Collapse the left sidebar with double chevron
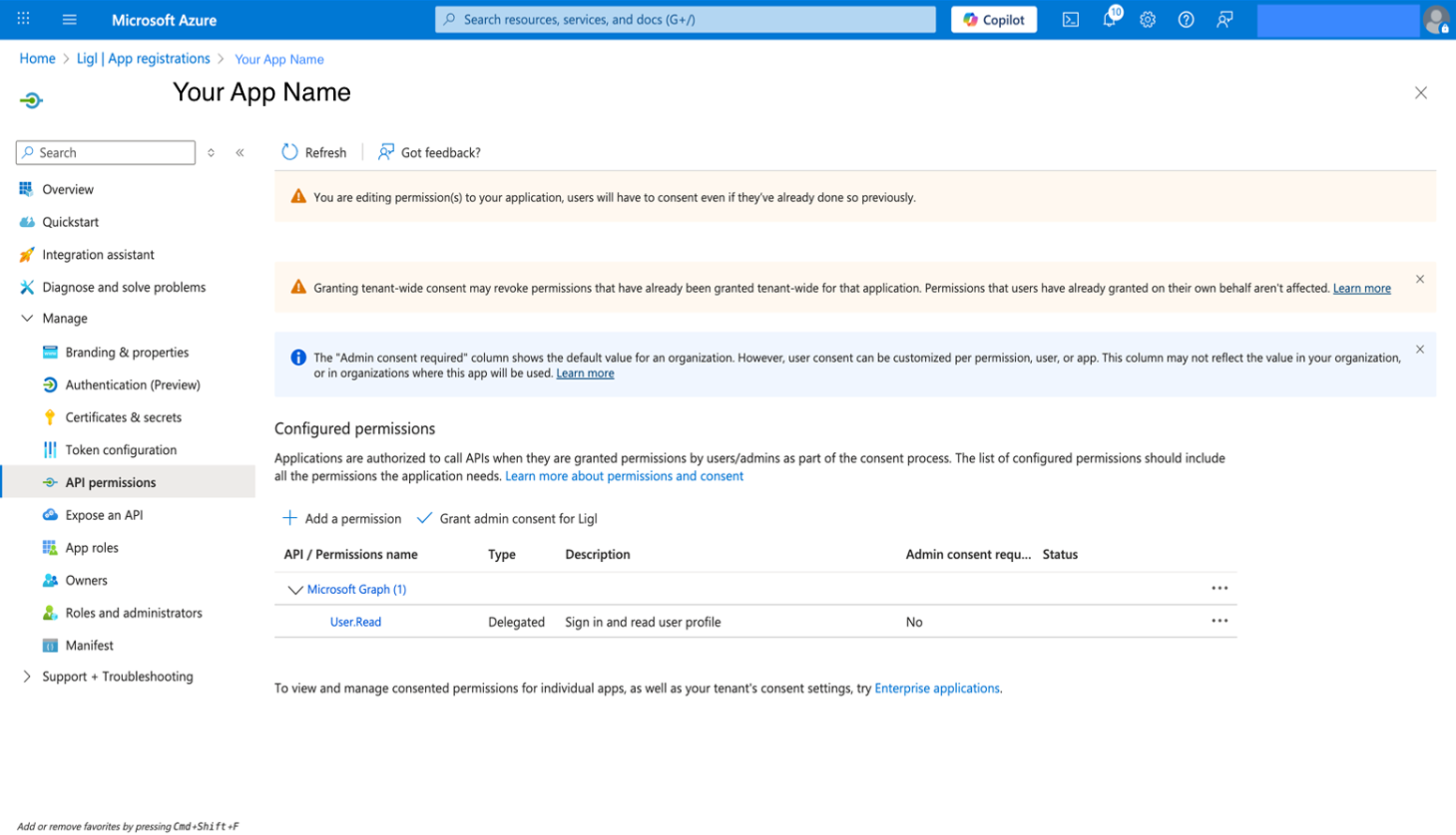This screenshot has width=1456, height=835. tap(240, 152)
